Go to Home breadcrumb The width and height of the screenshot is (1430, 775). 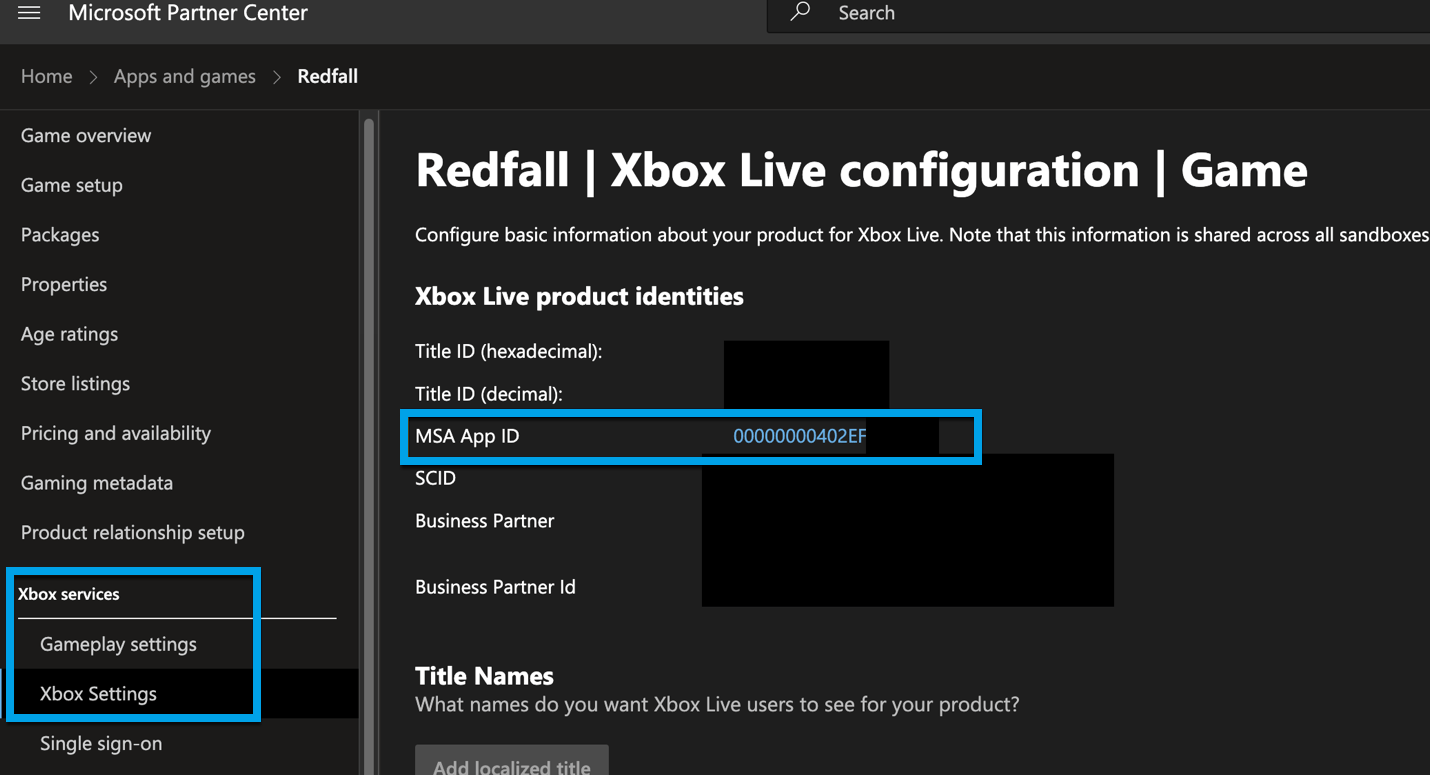point(47,77)
